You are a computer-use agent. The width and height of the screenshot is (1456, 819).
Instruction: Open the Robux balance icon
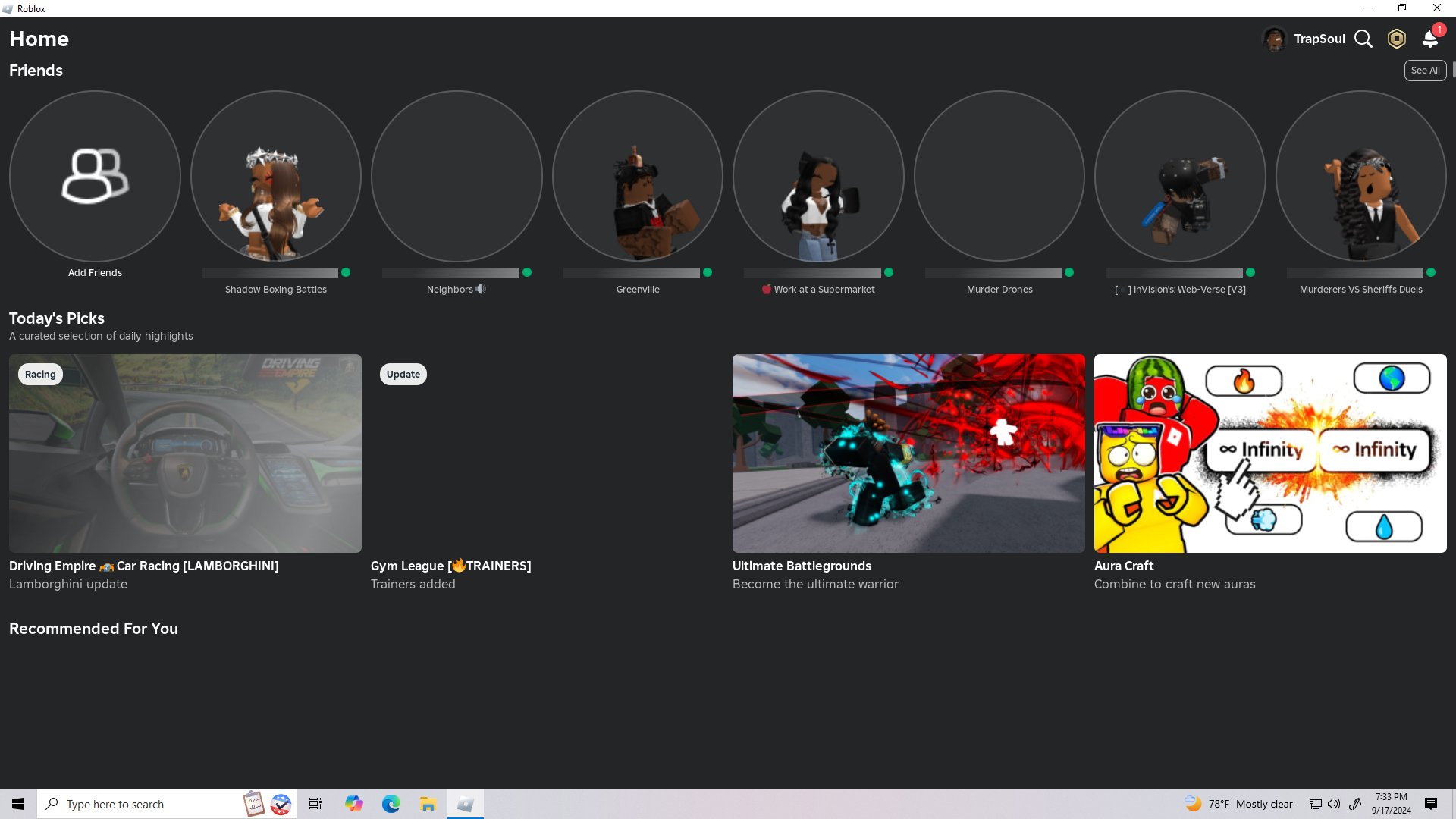[1396, 39]
